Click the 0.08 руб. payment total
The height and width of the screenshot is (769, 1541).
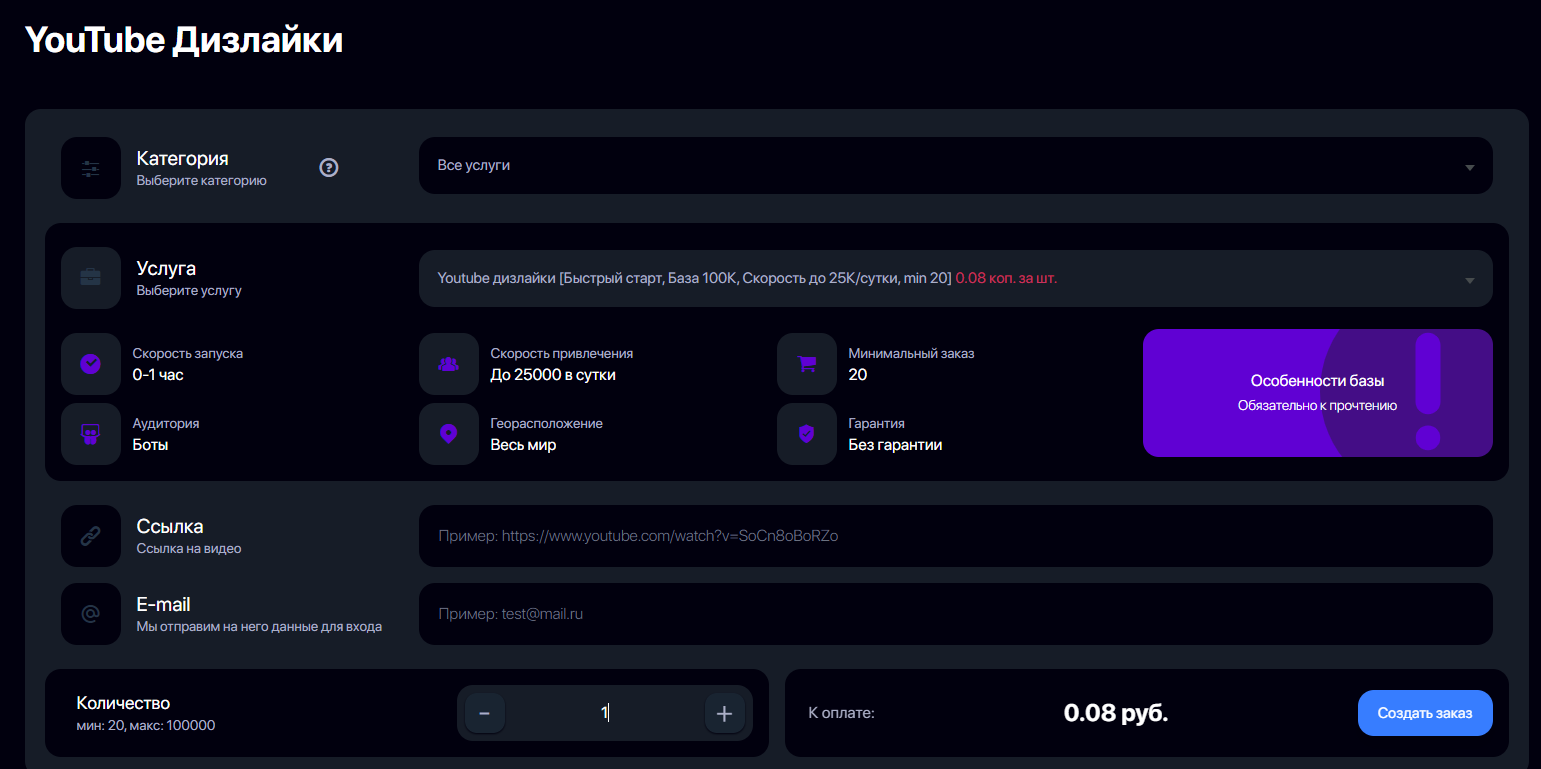click(x=1116, y=713)
